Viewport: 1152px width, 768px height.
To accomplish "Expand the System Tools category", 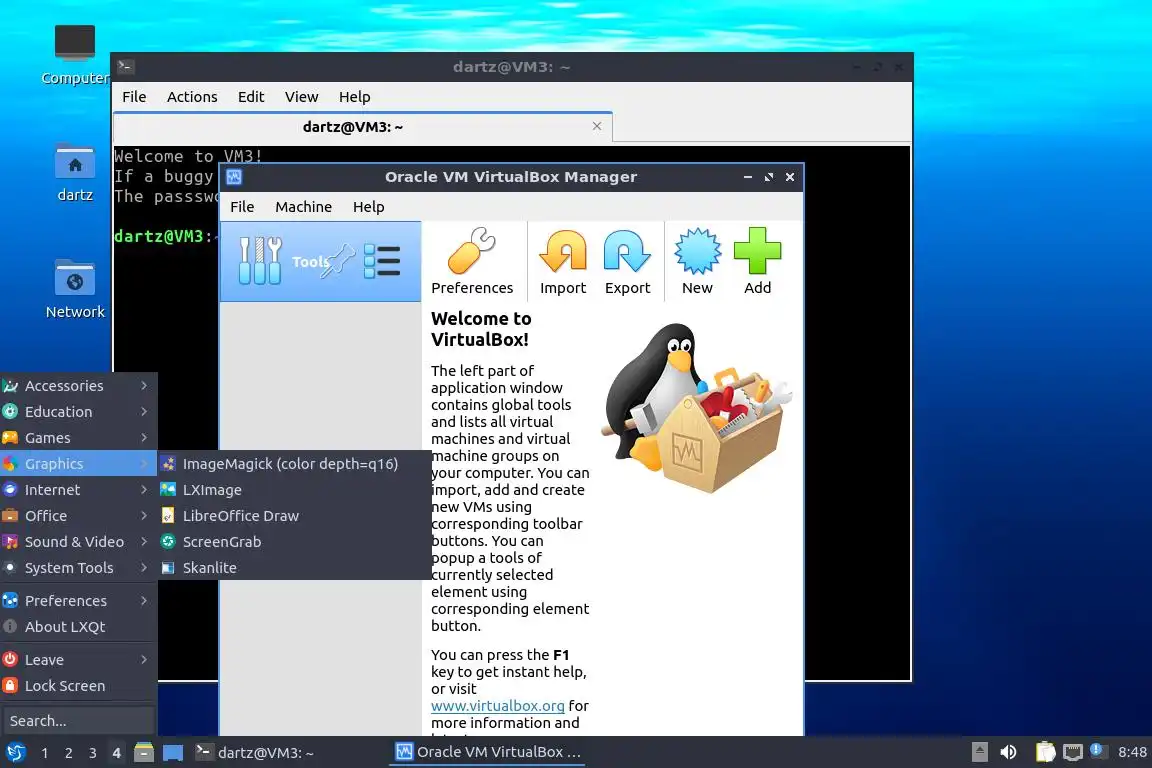I will pyautogui.click(x=79, y=567).
